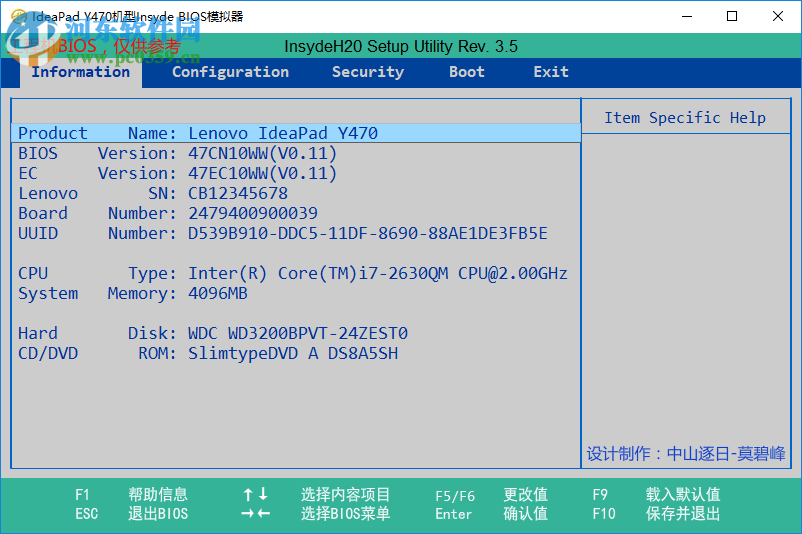Click F10 保存并退出 hint

(x=656, y=514)
